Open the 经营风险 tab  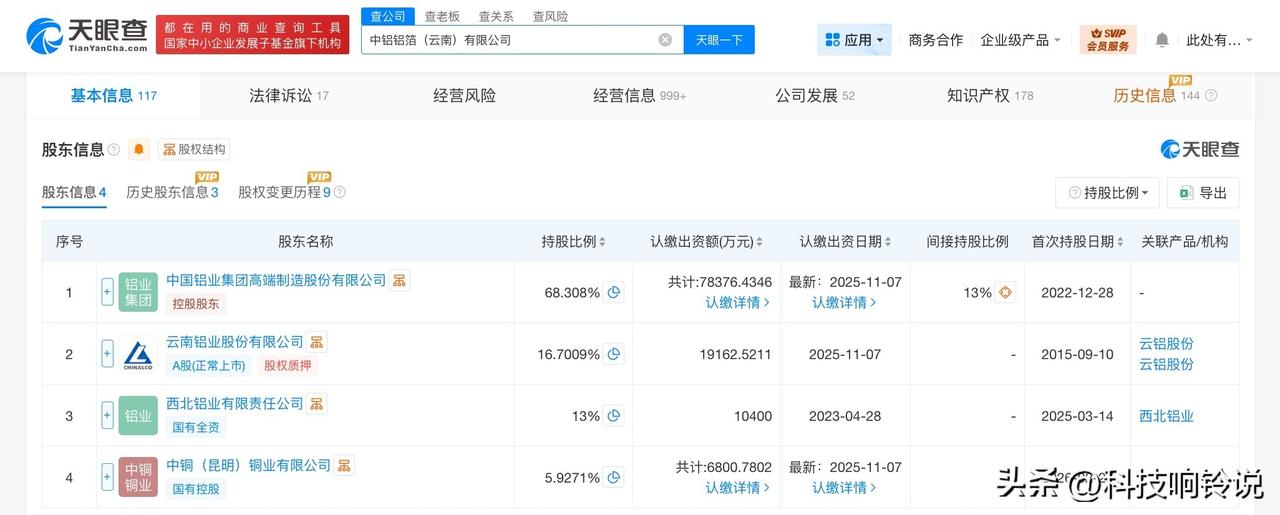tap(464, 96)
